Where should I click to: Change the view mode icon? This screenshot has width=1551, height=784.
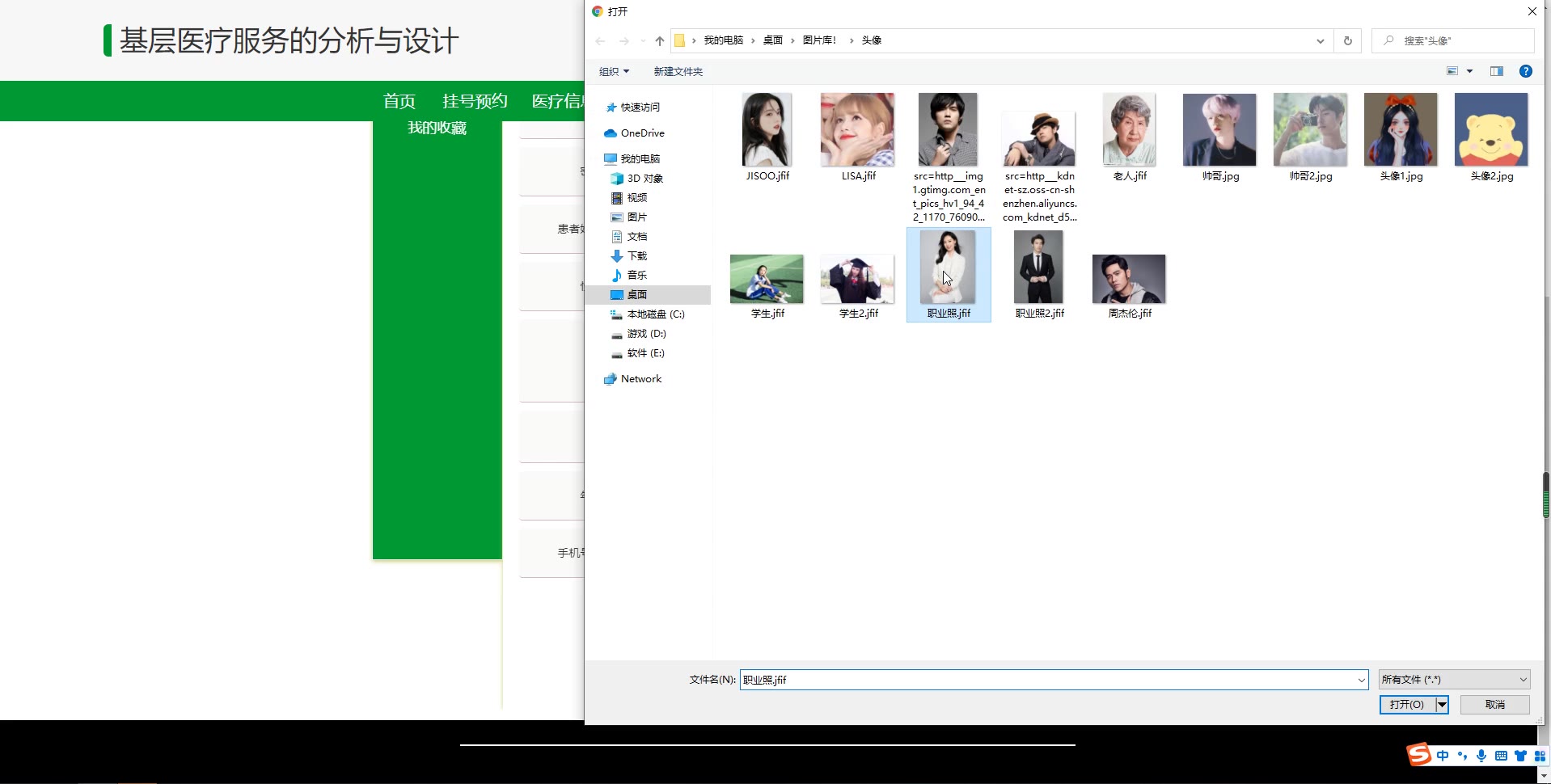tap(1452, 71)
